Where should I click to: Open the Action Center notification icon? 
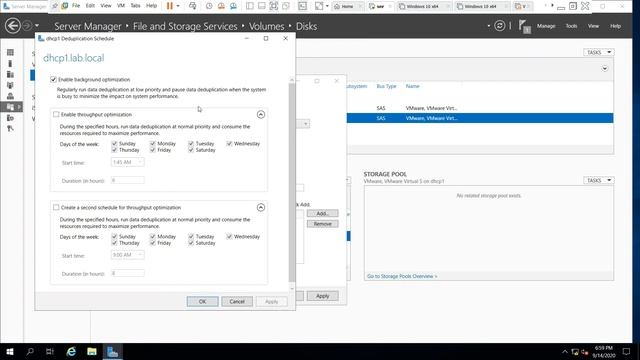tap(627, 351)
